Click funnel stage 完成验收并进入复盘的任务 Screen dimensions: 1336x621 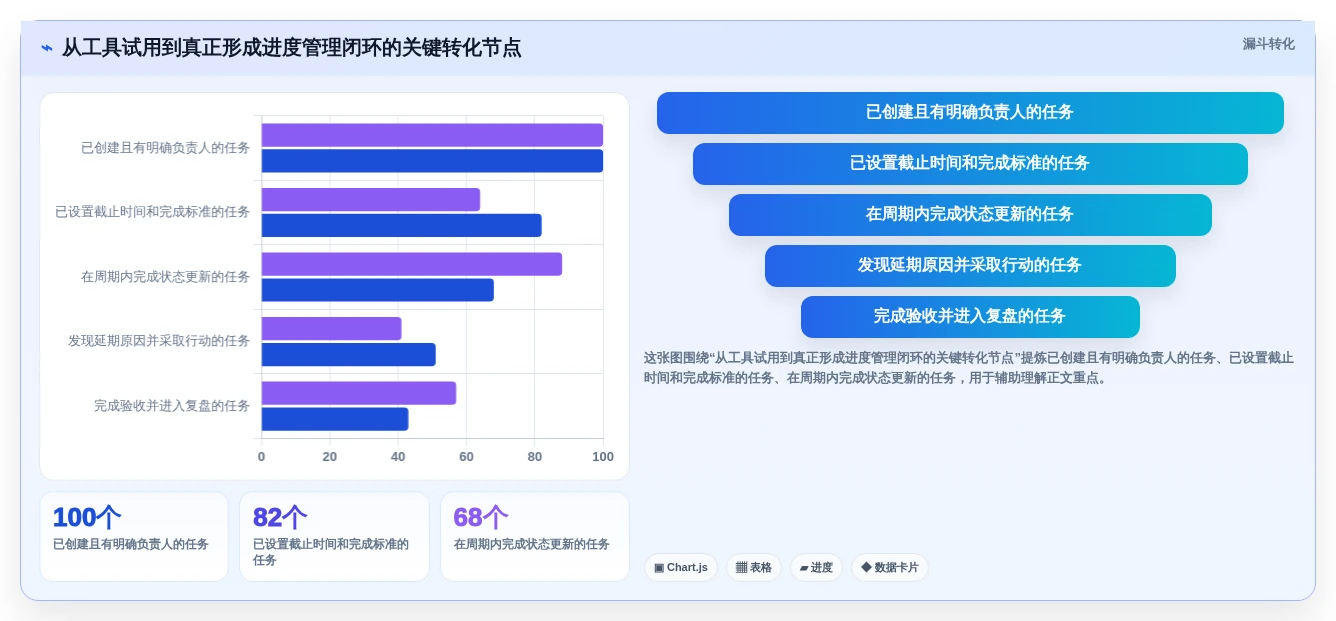(x=970, y=317)
